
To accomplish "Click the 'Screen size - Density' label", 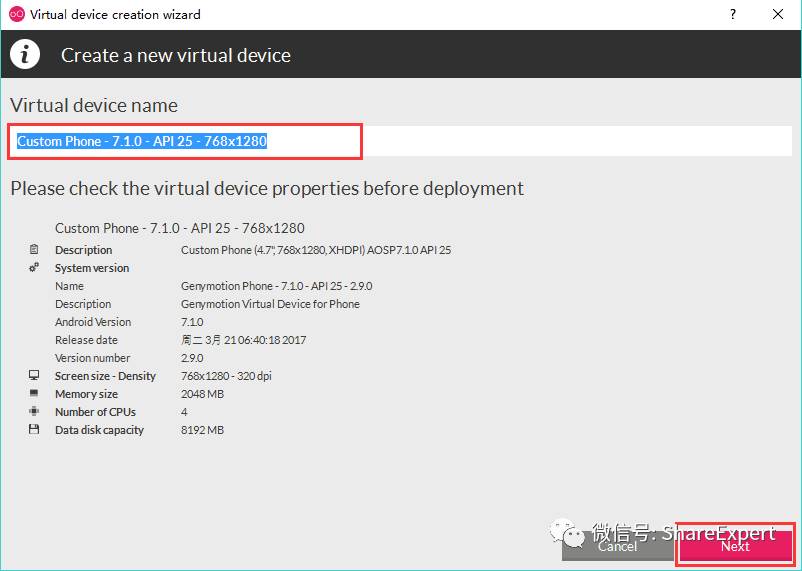I will [105, 376].
